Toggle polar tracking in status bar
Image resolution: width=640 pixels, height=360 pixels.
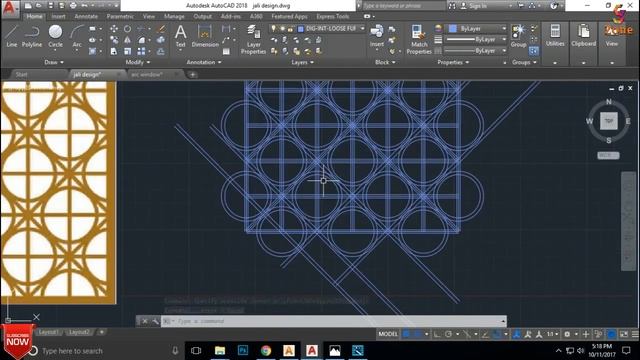(x=448, y=334)
